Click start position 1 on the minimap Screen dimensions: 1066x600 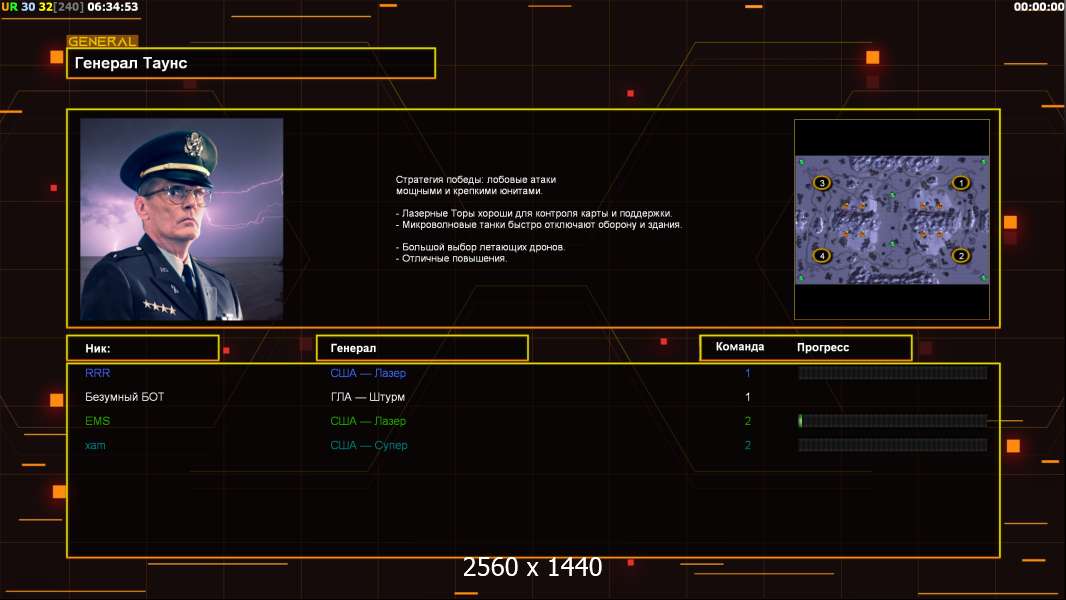(x=960, y=183)
